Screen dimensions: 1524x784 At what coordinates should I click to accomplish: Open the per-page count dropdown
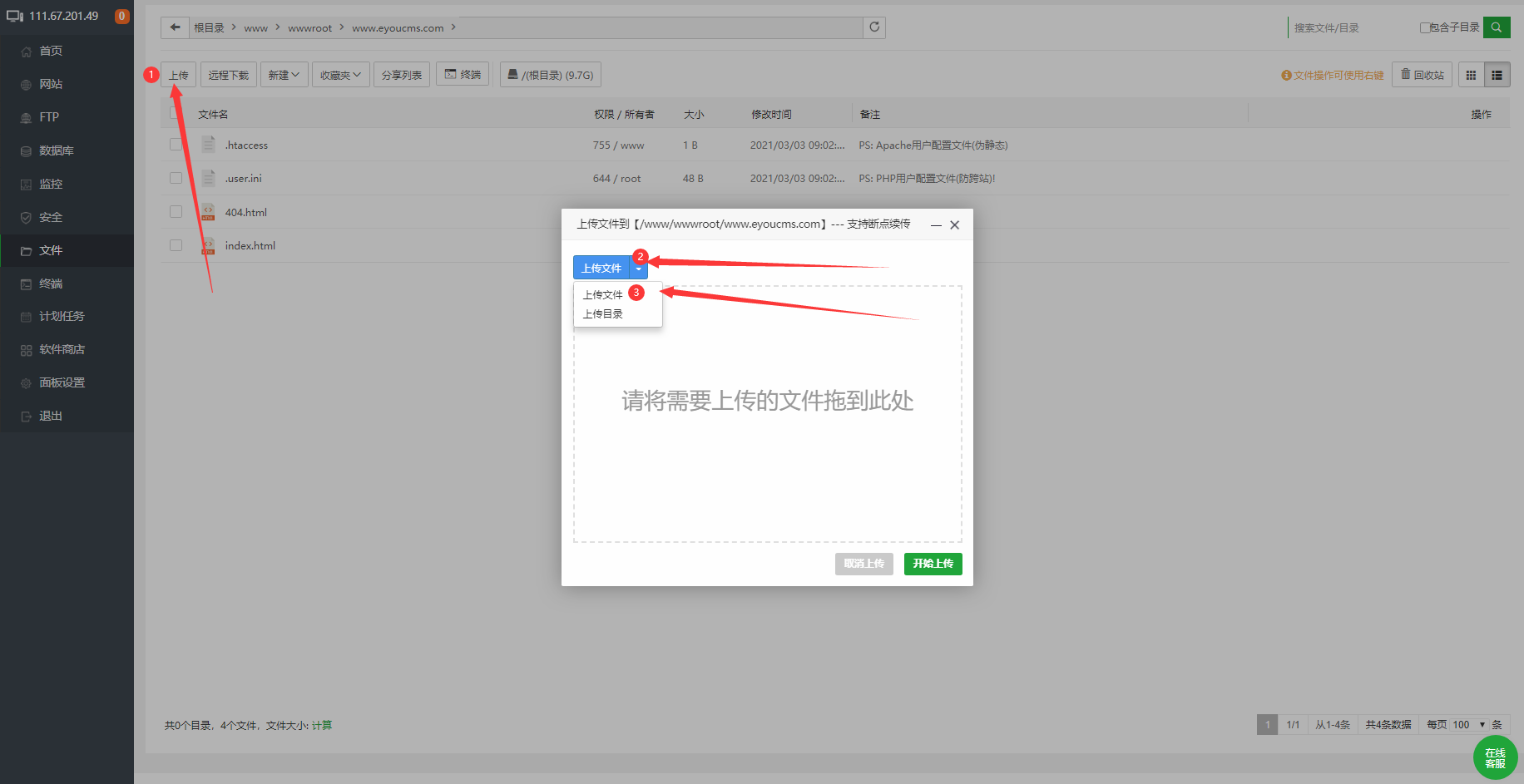pyautogui.click(x=1469, y=725)
